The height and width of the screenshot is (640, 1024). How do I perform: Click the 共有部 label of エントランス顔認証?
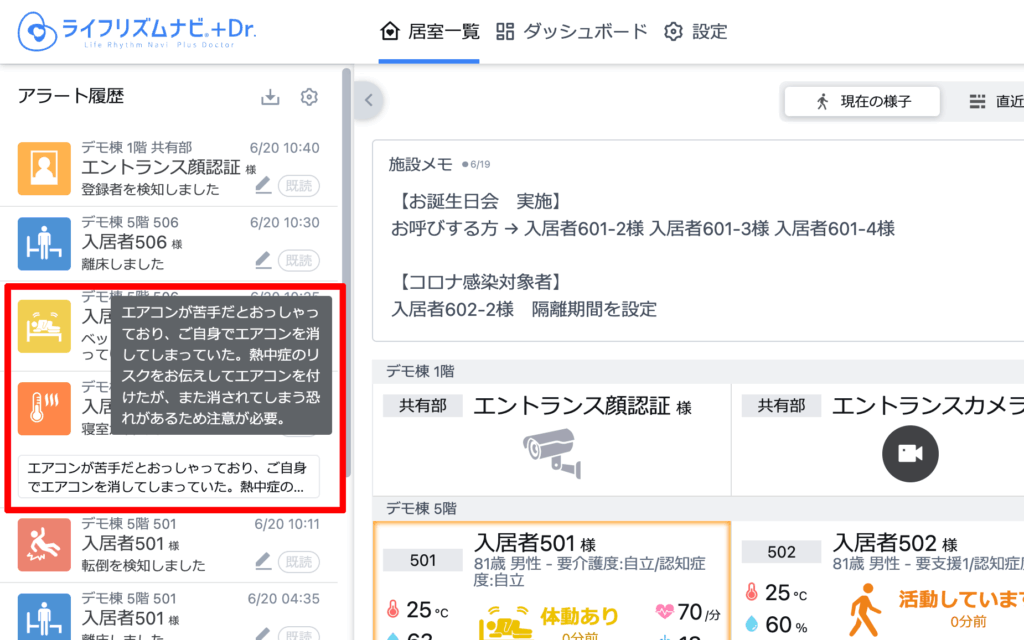click(423, 406)
